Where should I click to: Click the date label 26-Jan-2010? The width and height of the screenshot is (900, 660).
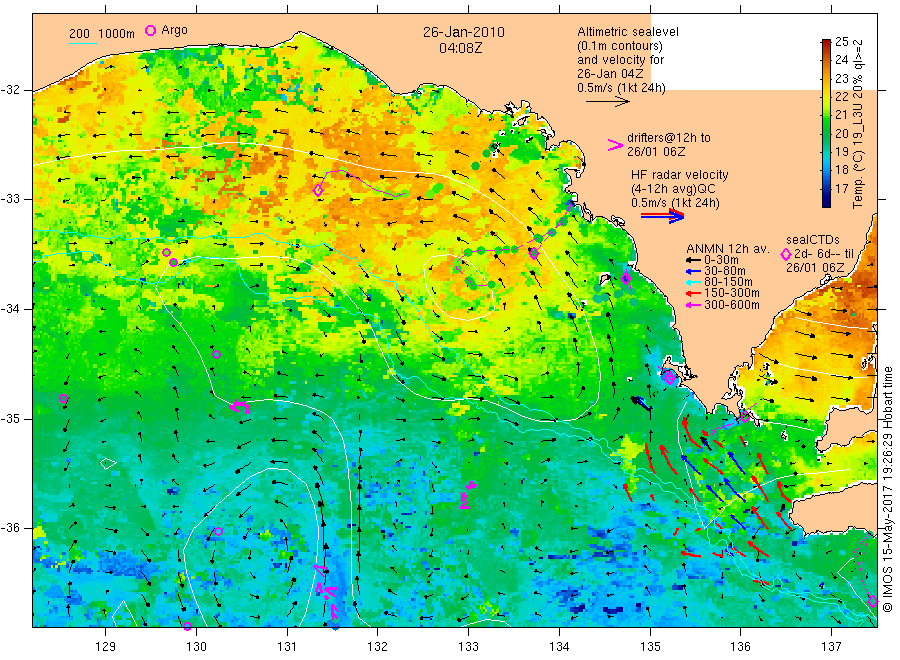pos(464,32)
